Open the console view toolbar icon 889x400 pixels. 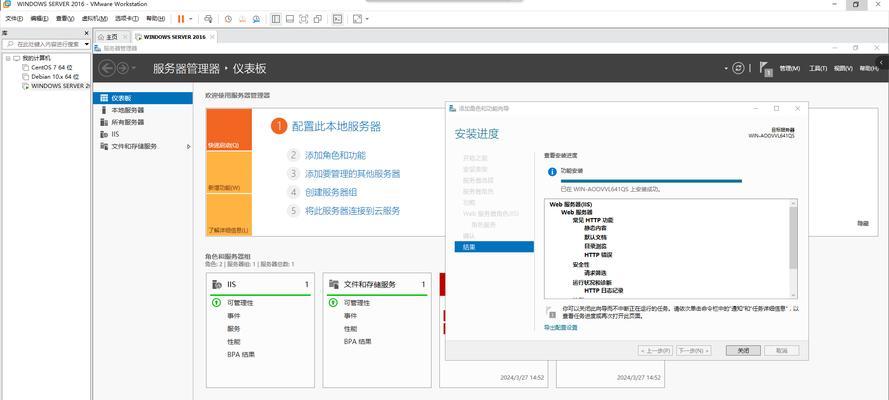337,19
